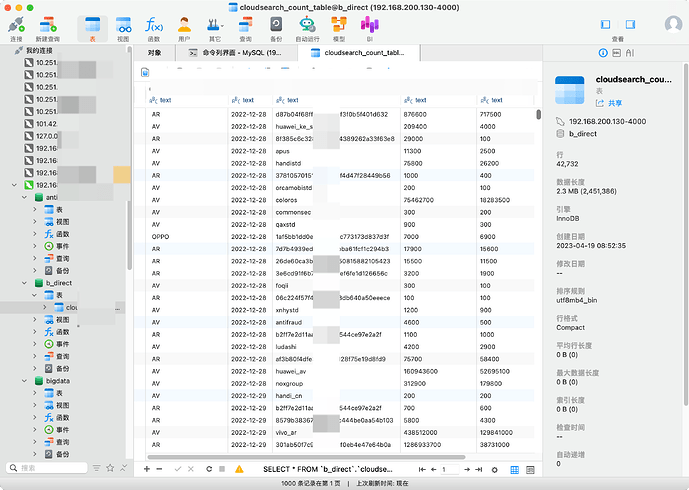This screenshot has height=490, width=689.
Task: Collapse the b_direct database node
Action: 25,283
